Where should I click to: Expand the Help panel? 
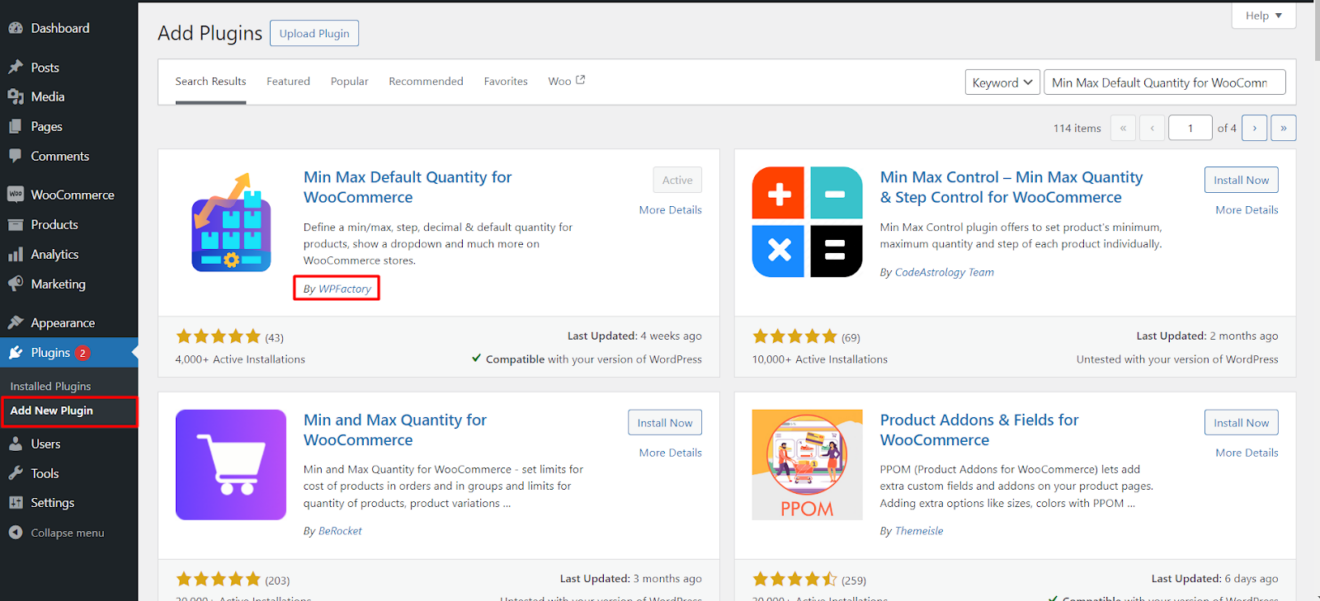1263,15
